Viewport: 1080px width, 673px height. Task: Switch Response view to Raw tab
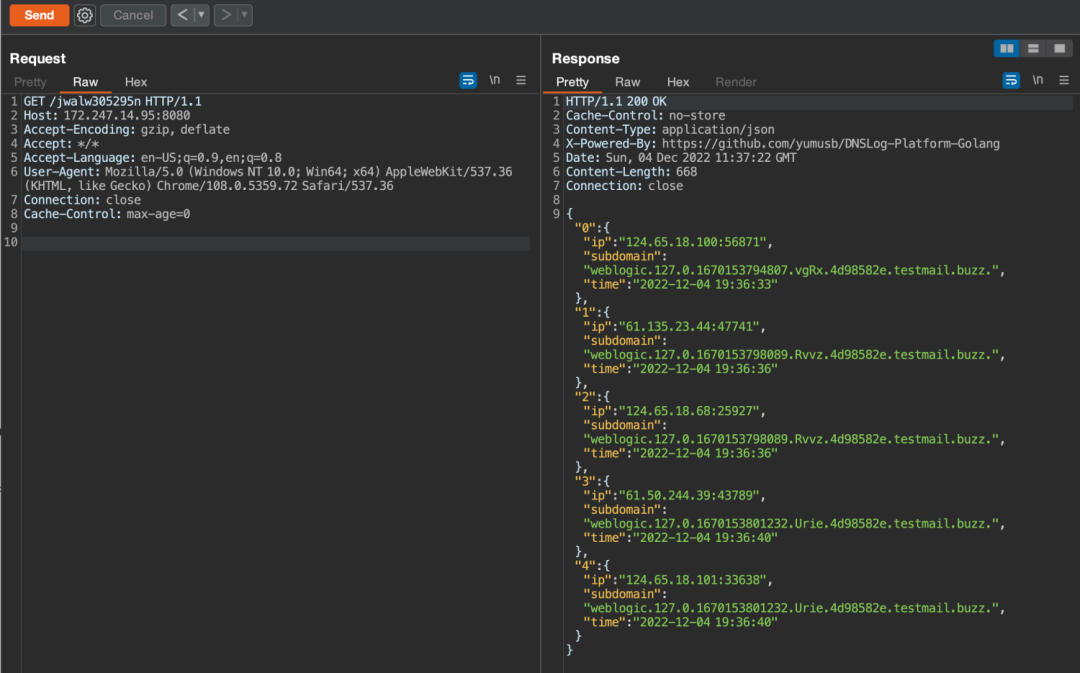pos(627,82)
